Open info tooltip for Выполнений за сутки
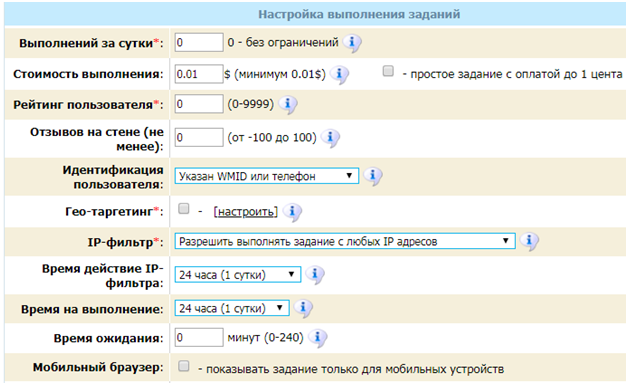Image resolution: width=628 pixels, height=385 pixels. tap(352, 43)
